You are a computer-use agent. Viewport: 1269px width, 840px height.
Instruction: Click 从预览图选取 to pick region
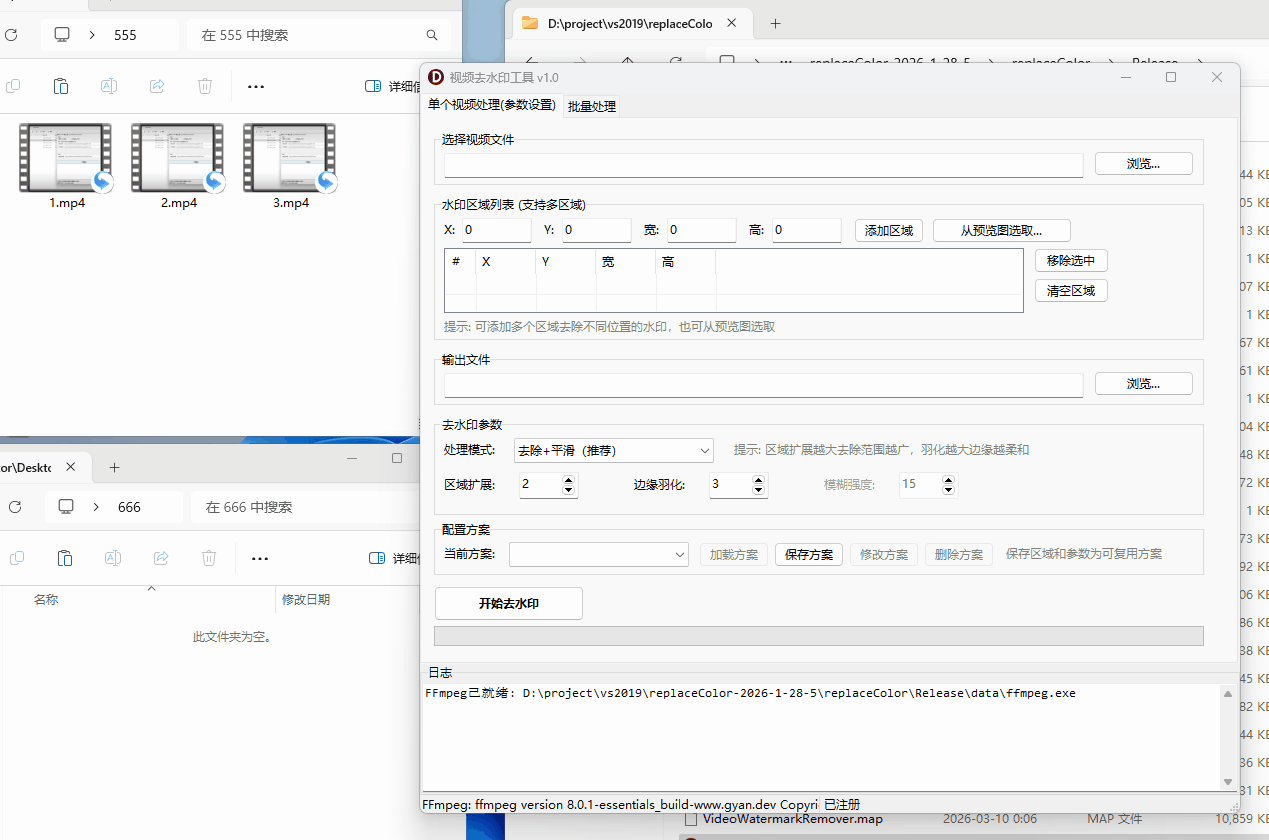point(1001,230)
